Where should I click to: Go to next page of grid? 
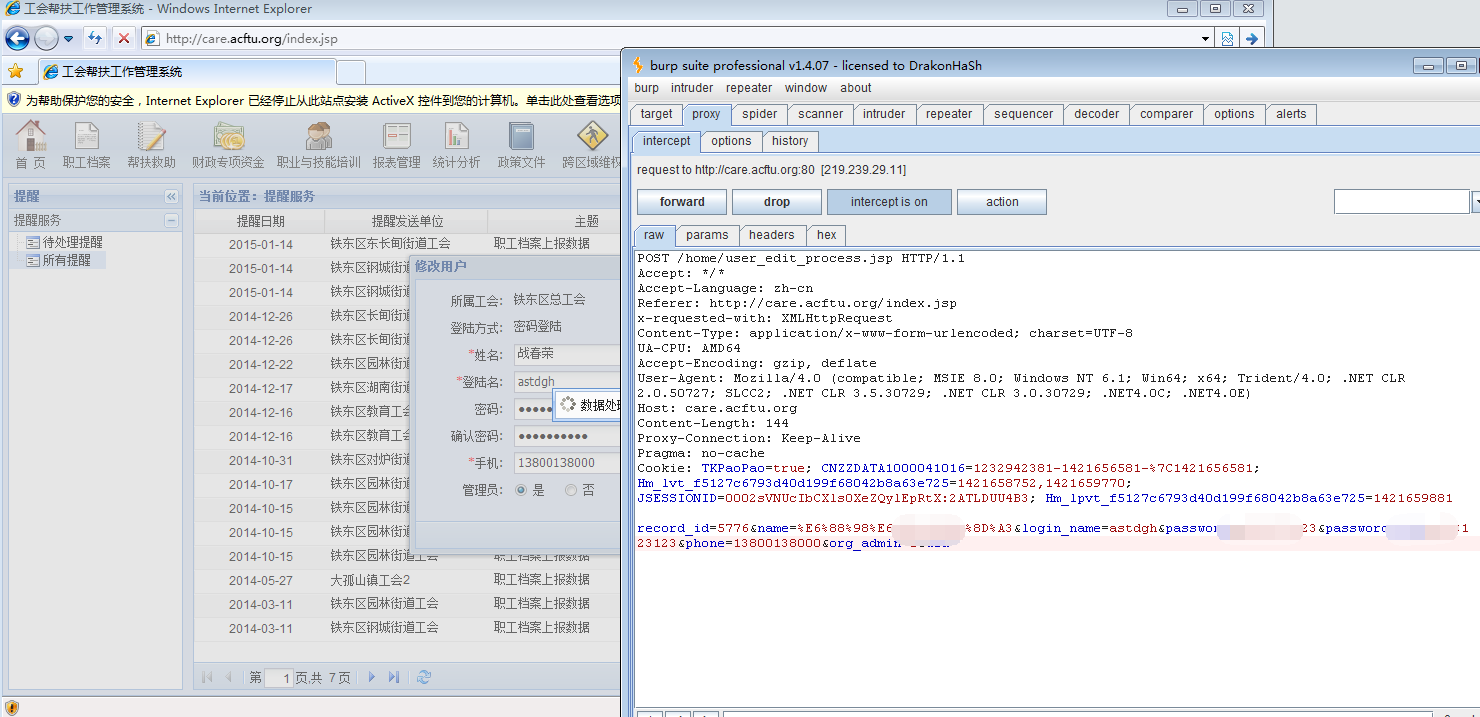372,677
